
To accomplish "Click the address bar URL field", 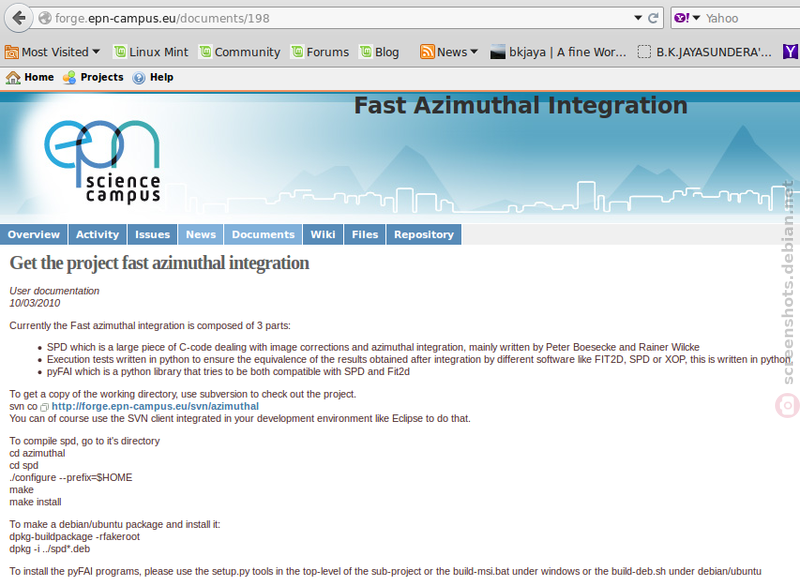I will 337,18.
